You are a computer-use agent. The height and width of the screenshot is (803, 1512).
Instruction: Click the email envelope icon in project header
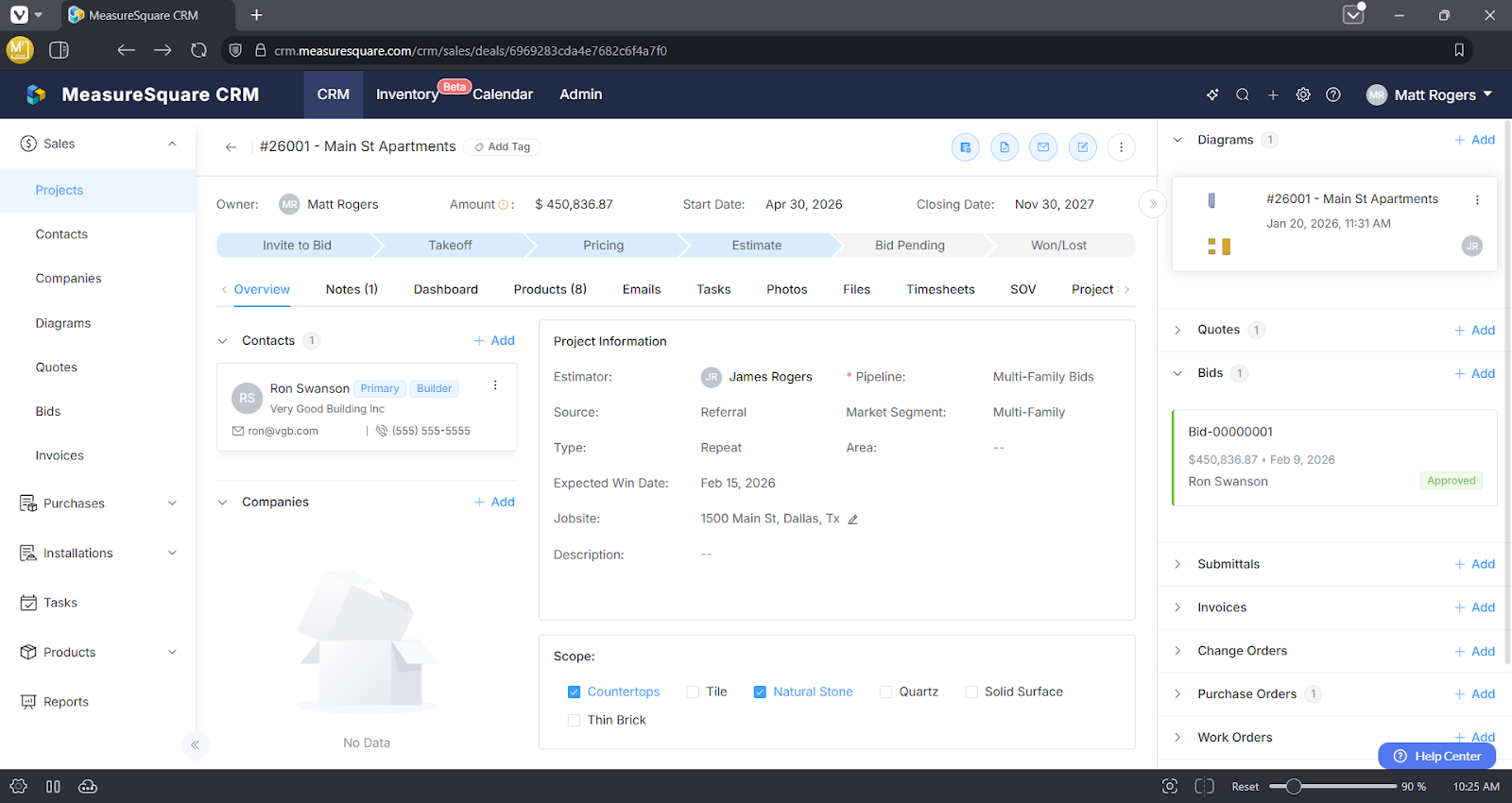(x=1043, y=147)
